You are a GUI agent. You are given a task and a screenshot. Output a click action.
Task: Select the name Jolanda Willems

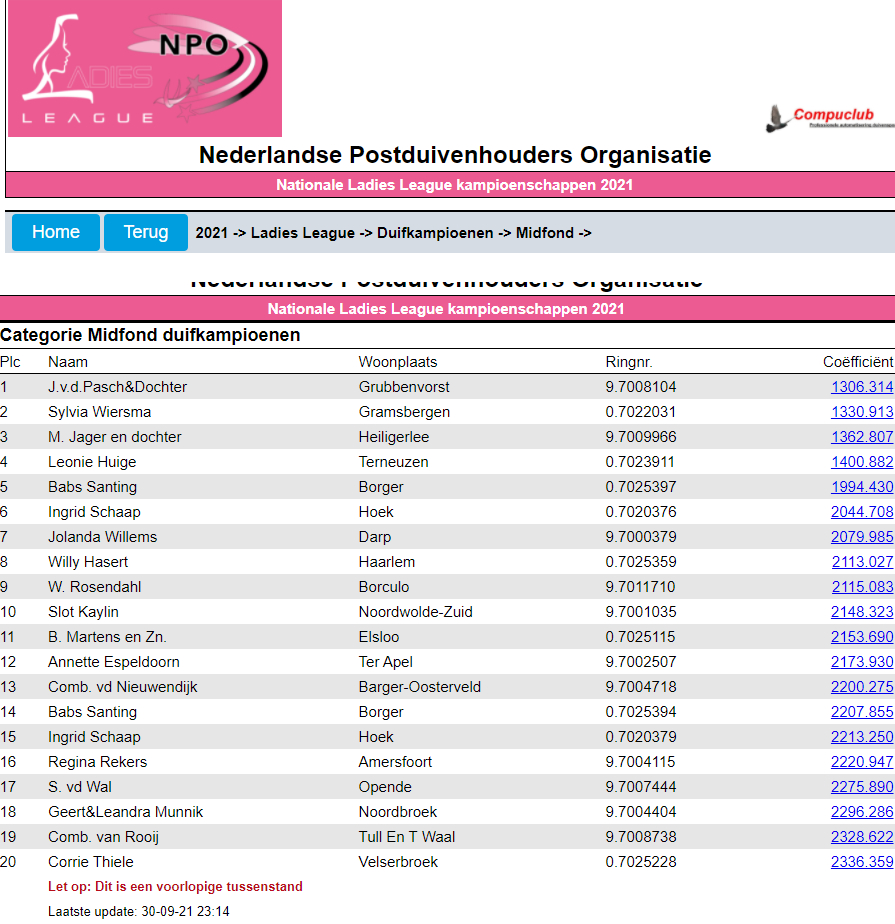pos(103,537)
